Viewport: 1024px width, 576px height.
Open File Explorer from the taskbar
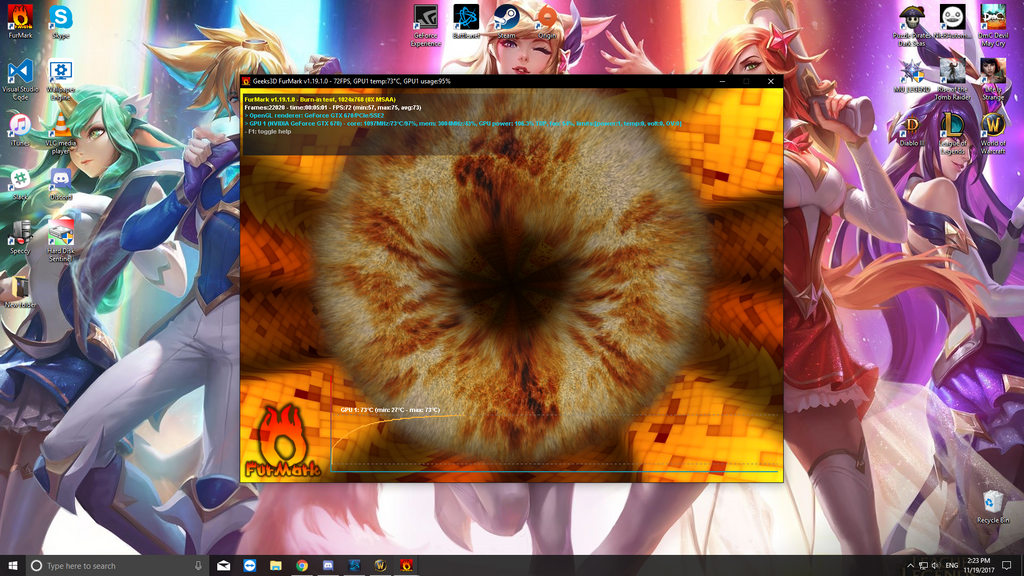click(x=276, y=566)
